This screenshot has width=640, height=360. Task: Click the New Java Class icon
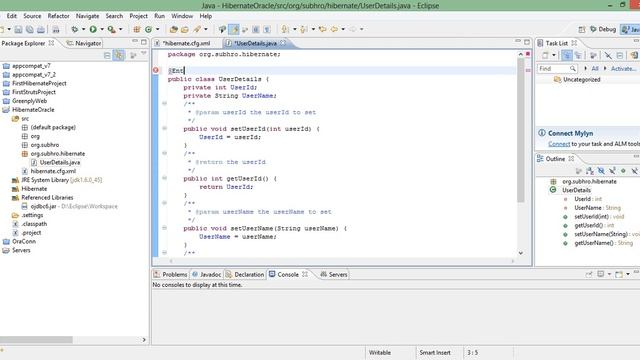tap(149, 29)
